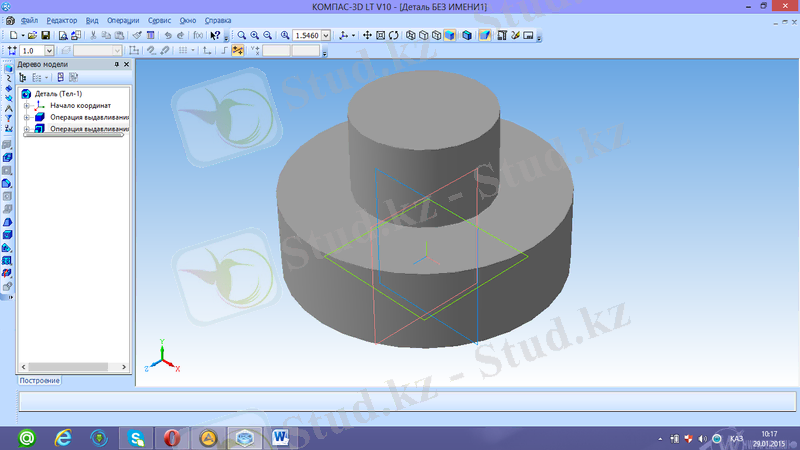
Task: Expand the Начало координат tree node
Action: 26,105
